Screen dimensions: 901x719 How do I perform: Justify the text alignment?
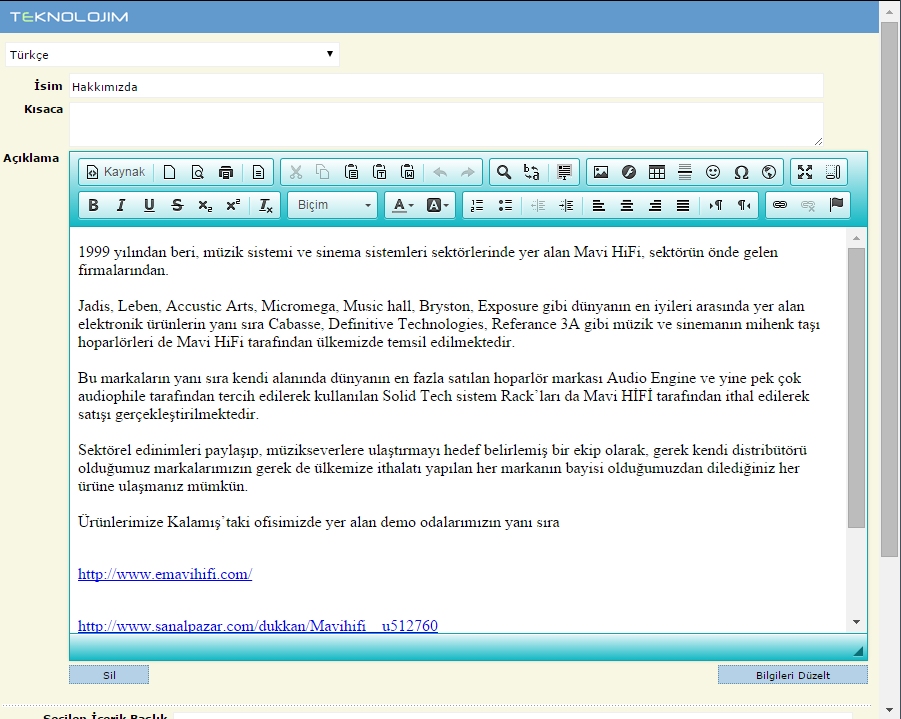tap(683, 205)
